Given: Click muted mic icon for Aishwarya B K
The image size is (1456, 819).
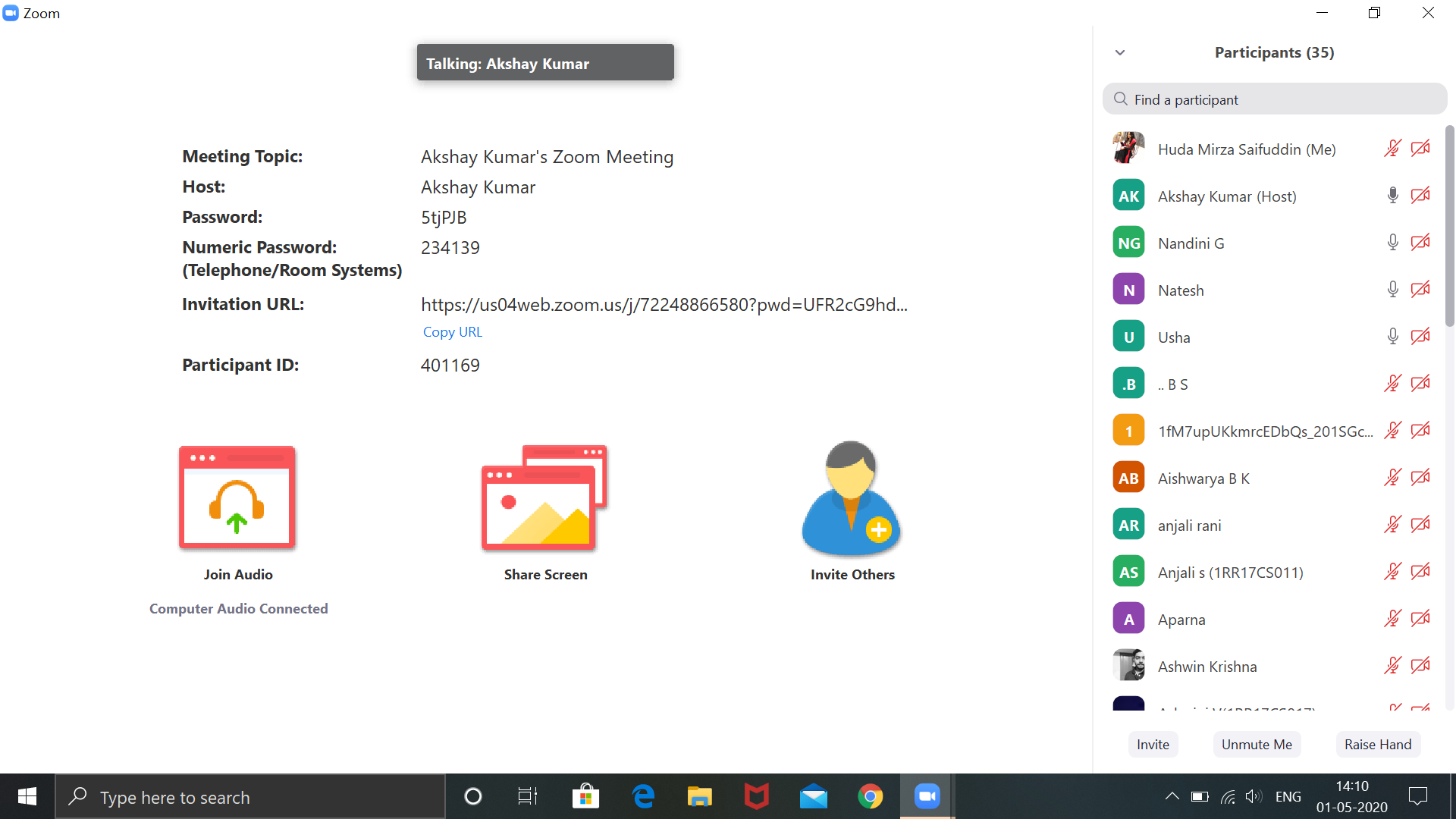Looking at the screenshot, I should point(1392,477).
